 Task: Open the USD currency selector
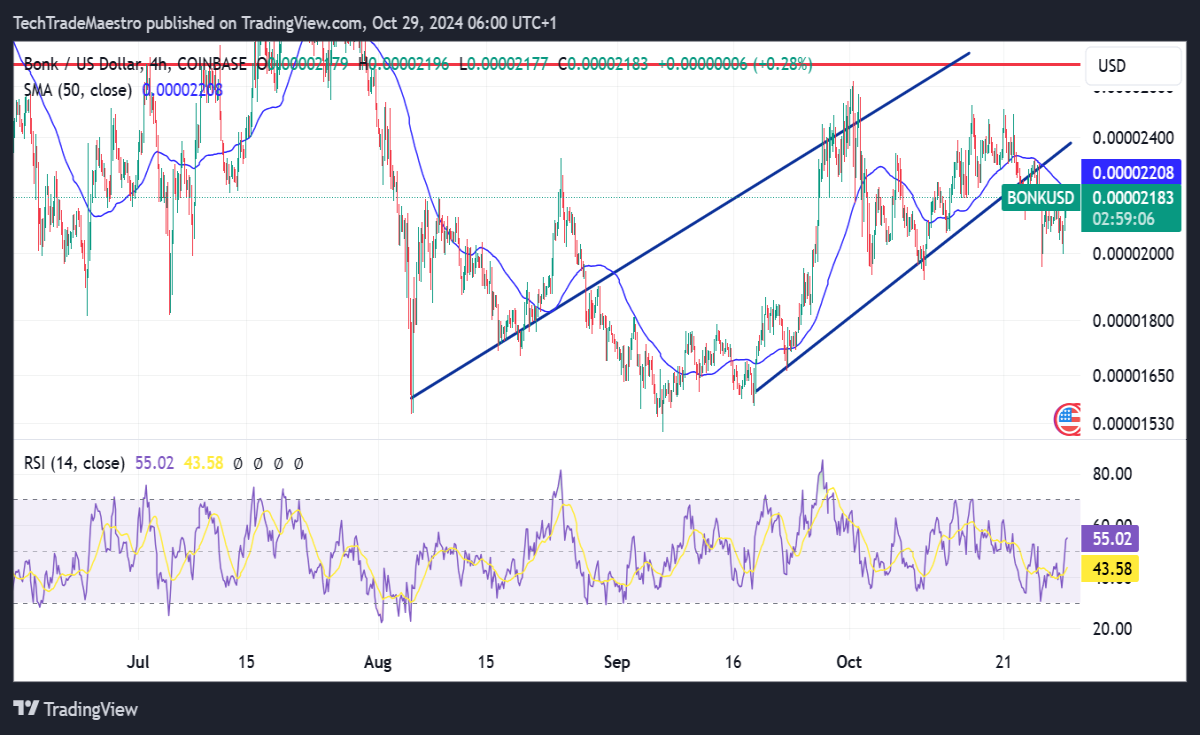[1112, 66]
